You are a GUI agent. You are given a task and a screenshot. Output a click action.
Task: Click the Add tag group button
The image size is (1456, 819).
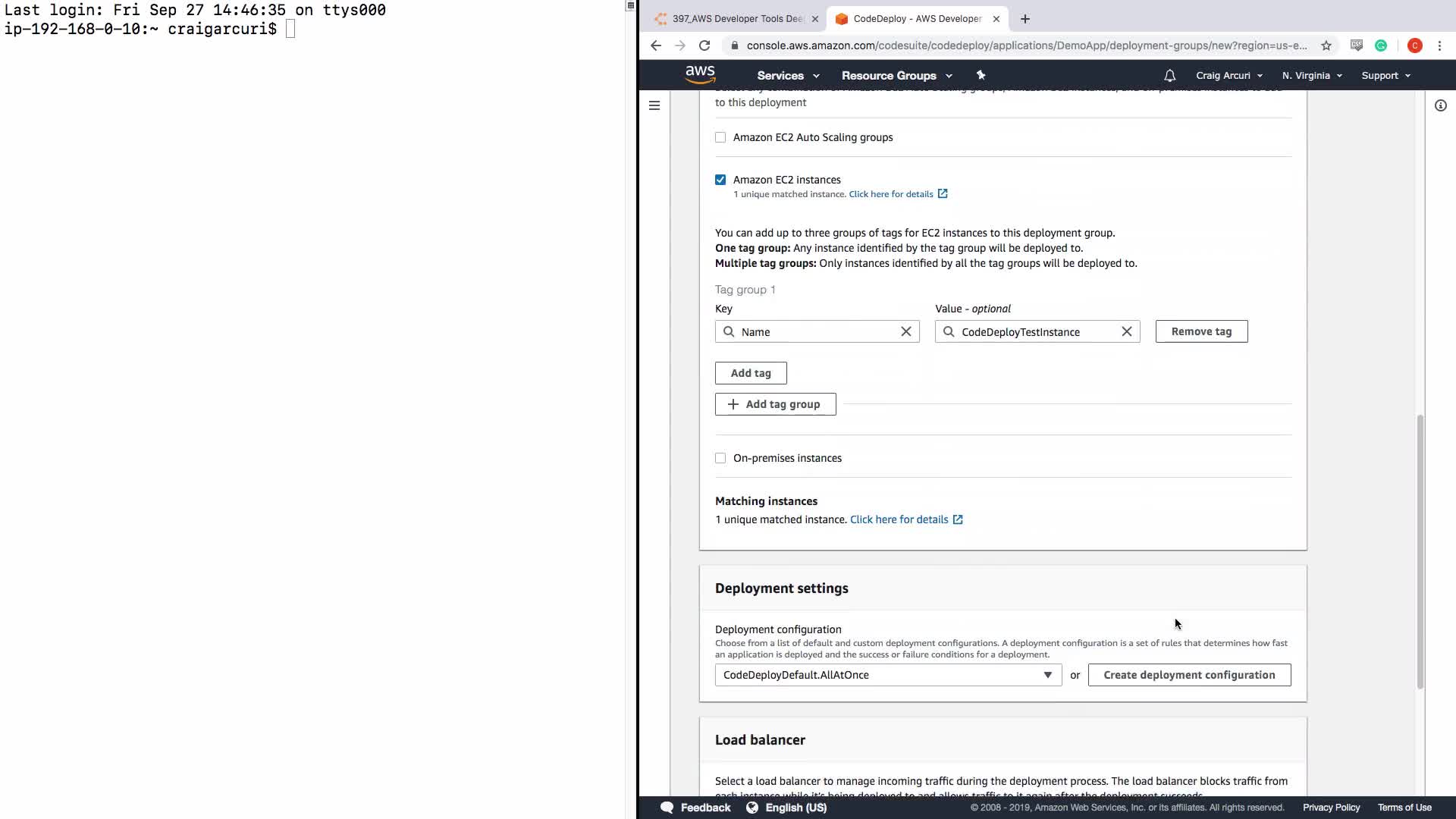pos(775,404)
